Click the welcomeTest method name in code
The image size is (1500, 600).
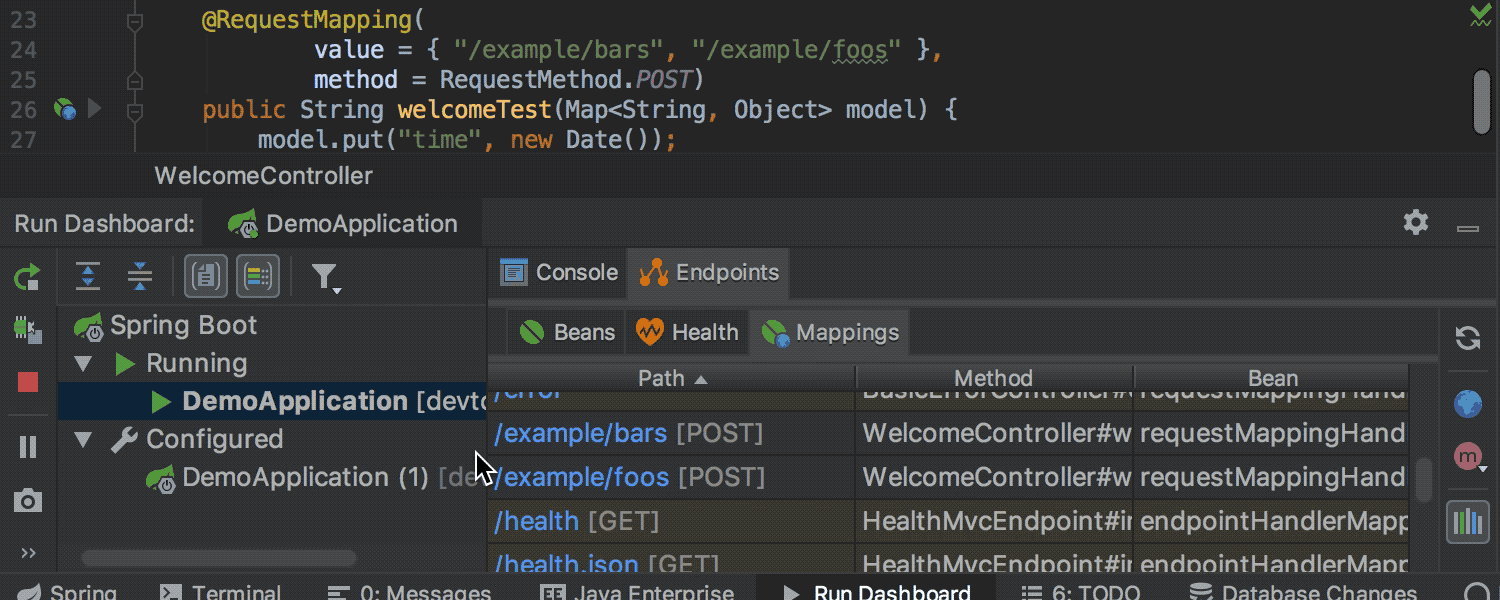(x=474, y=110)
